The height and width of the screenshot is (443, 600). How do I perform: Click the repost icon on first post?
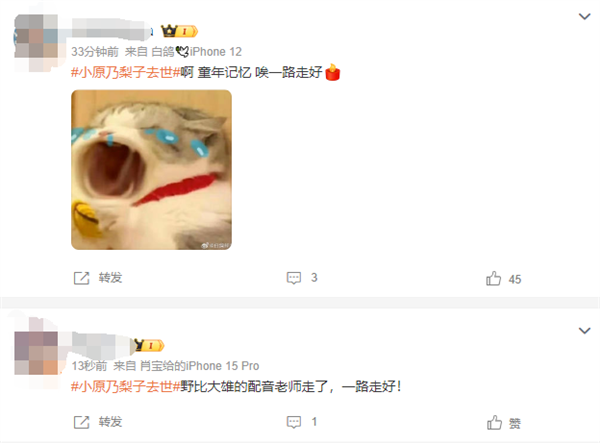81,278
